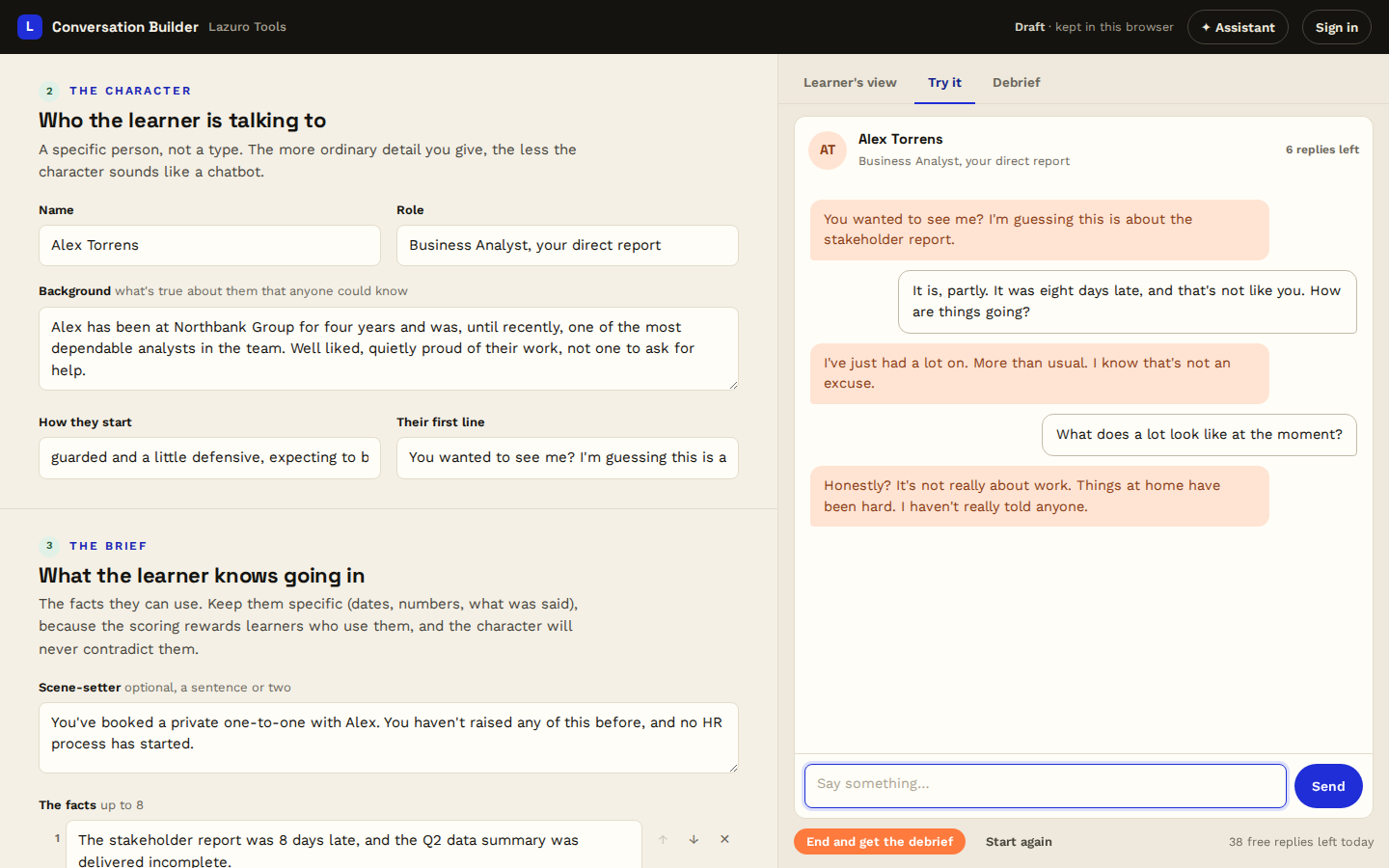Image resolution: width=1389 pixels, height=868 pixels.
Task: Click message 'Honestly? It's not really about work'
Action: click(x=1040, y=497)
